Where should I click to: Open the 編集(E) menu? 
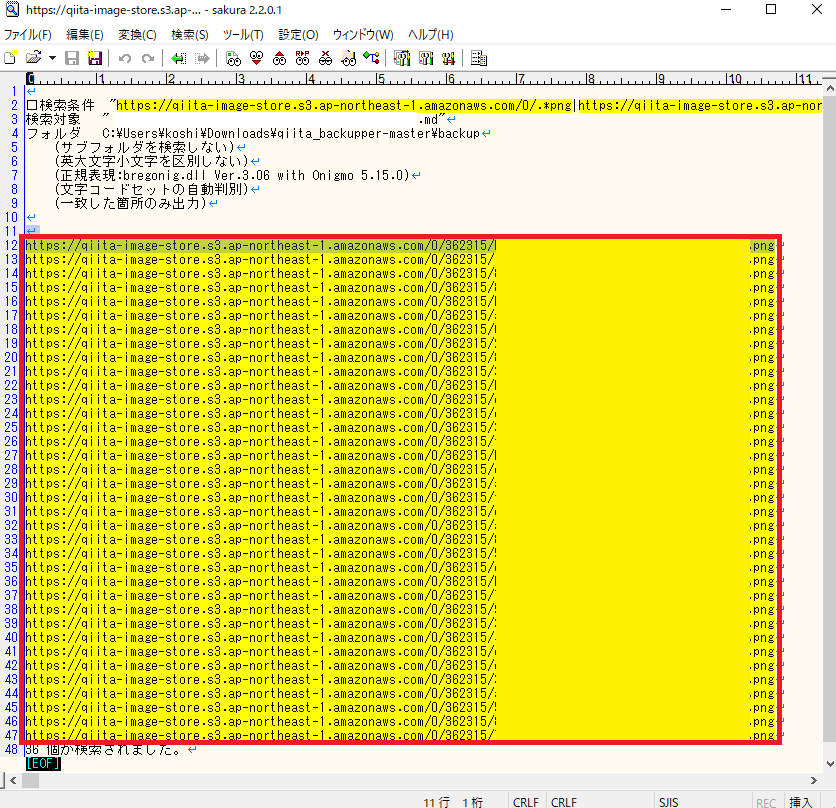tap(85, 35)
